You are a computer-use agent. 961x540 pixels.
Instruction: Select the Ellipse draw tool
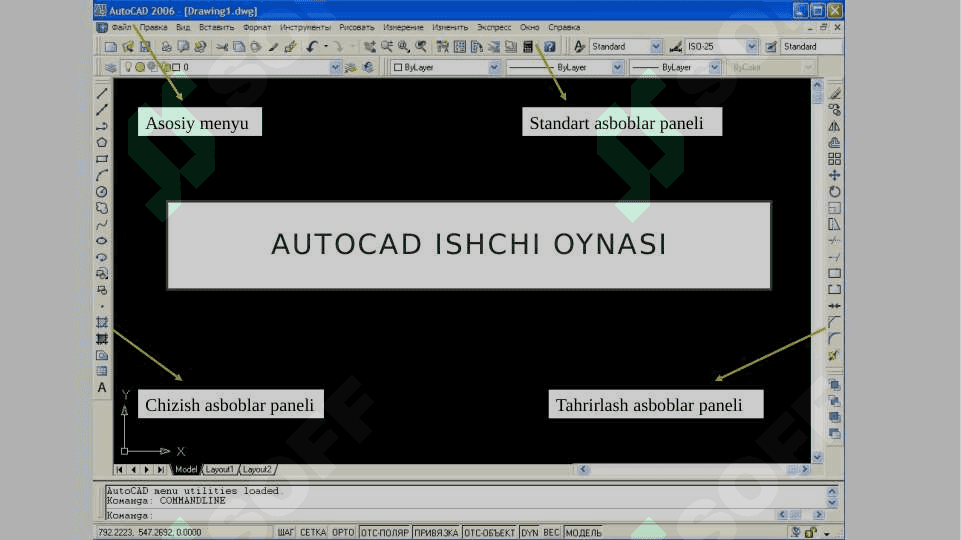click(102, 241)
